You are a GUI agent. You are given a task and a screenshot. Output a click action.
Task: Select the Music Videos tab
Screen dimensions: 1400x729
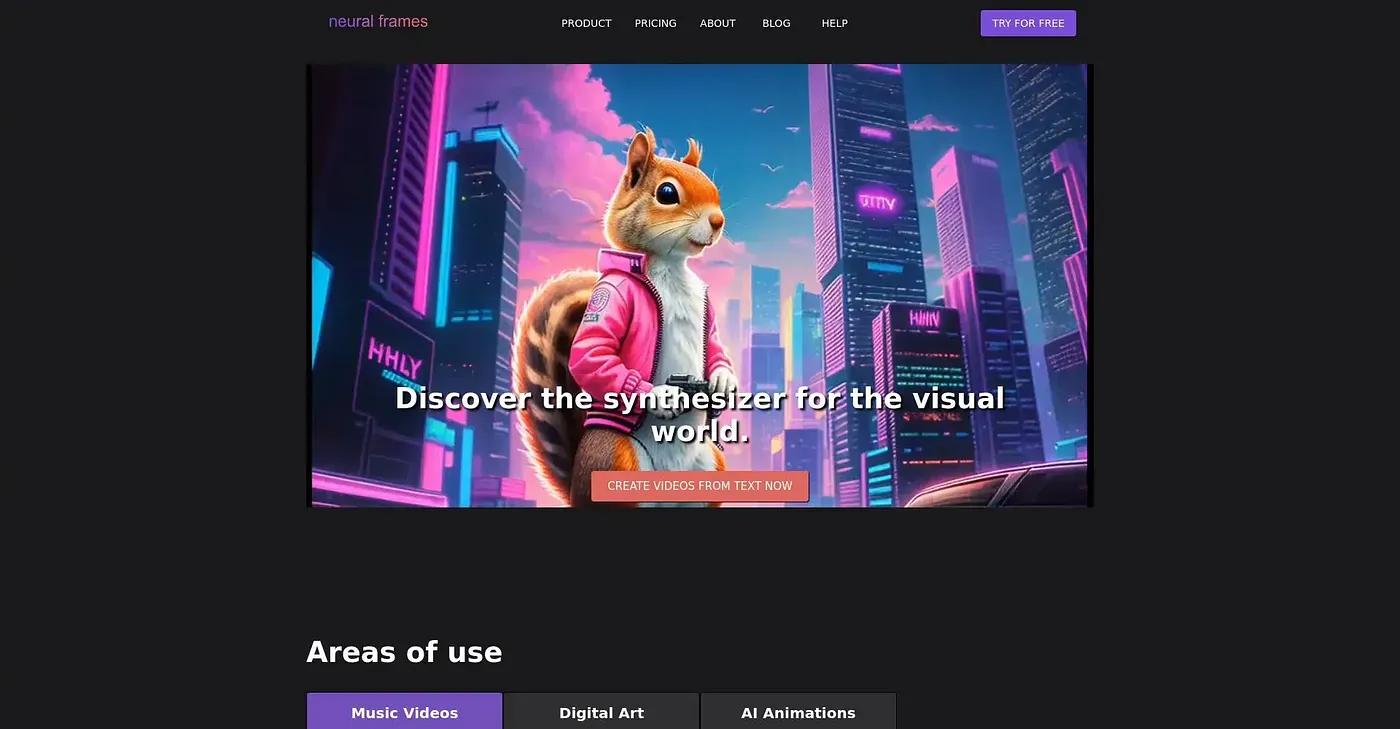click(404, 712)
